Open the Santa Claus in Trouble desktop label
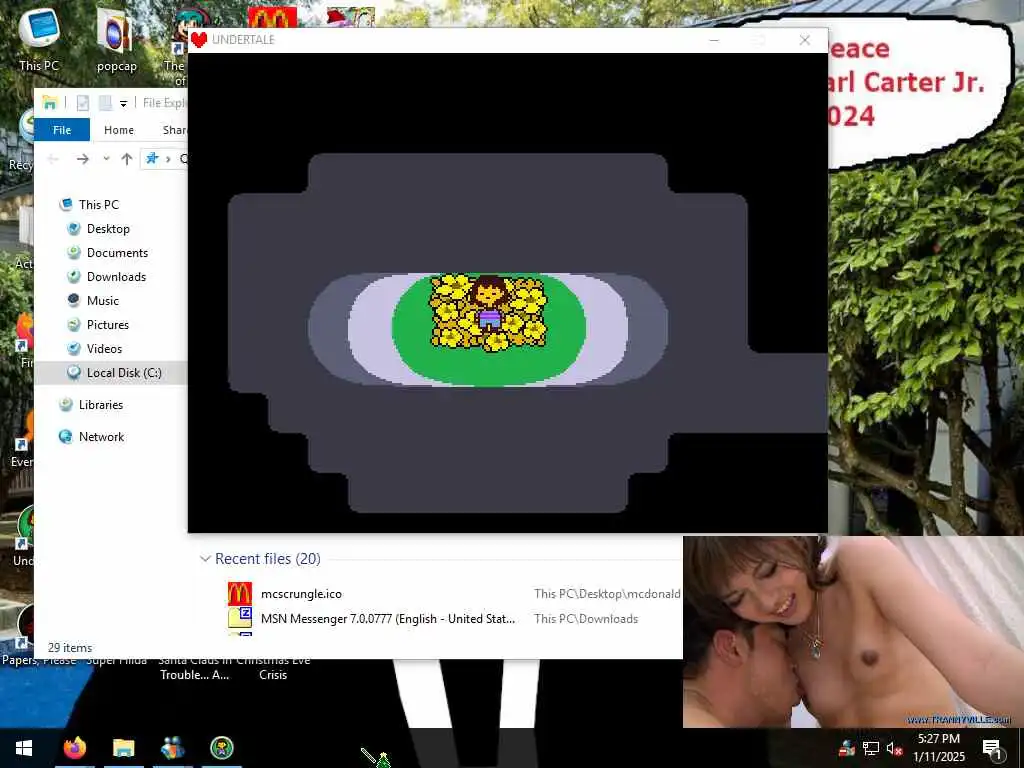Viewport: 1024px width, 768px height. (195, 667)
